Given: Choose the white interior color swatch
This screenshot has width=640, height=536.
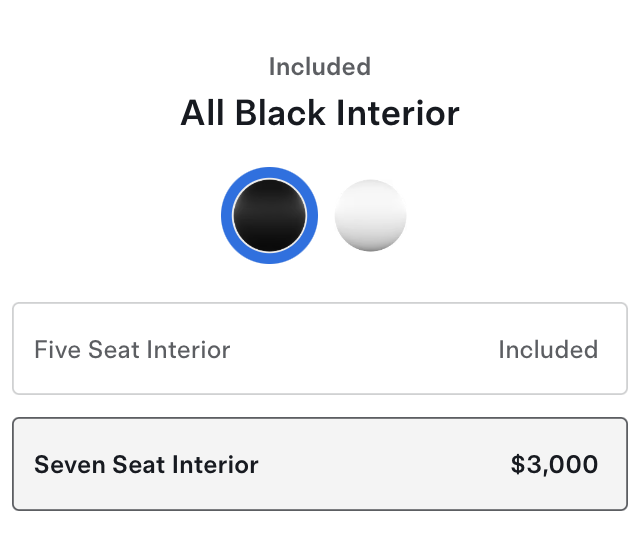Looking at the screenshot, I should 371,215.
